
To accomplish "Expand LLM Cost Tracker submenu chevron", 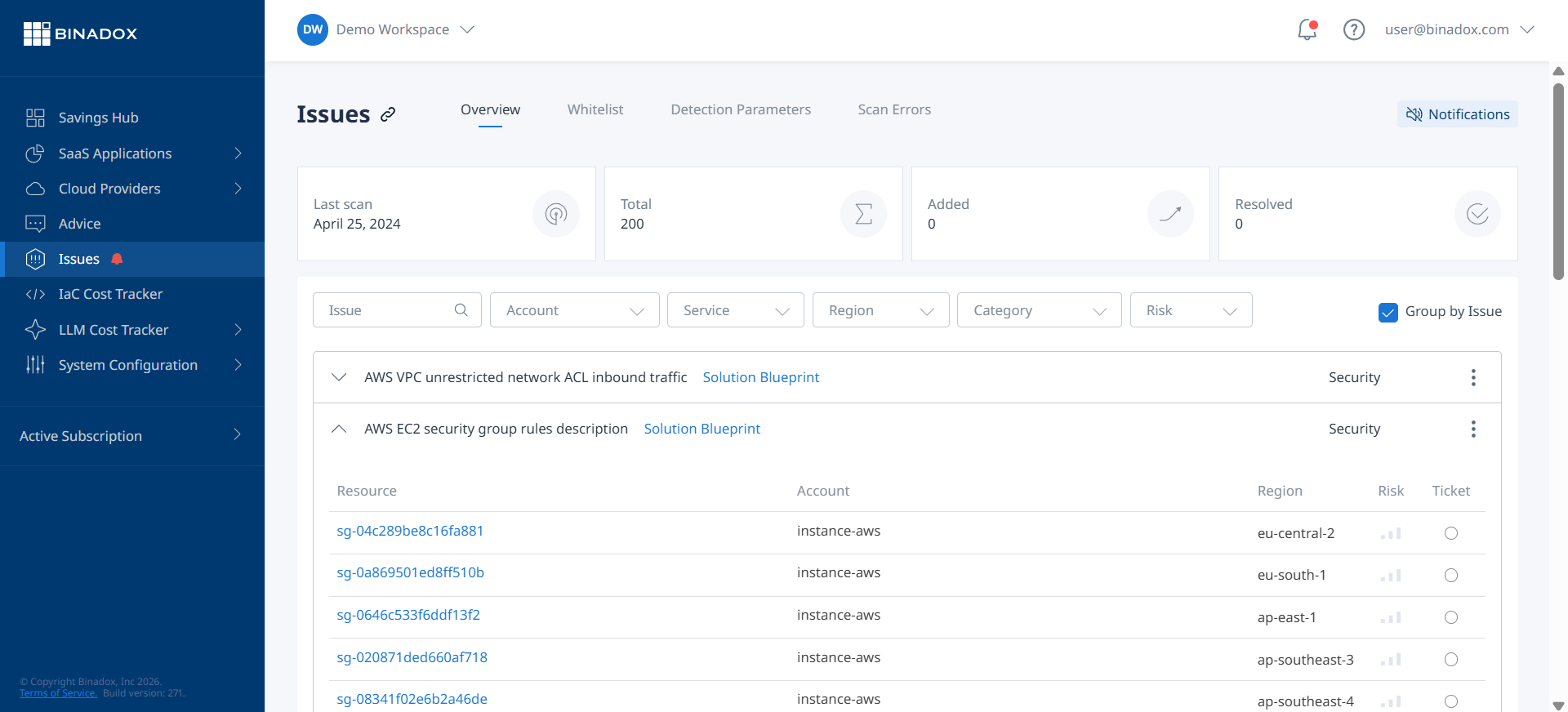I will point(238,330).
